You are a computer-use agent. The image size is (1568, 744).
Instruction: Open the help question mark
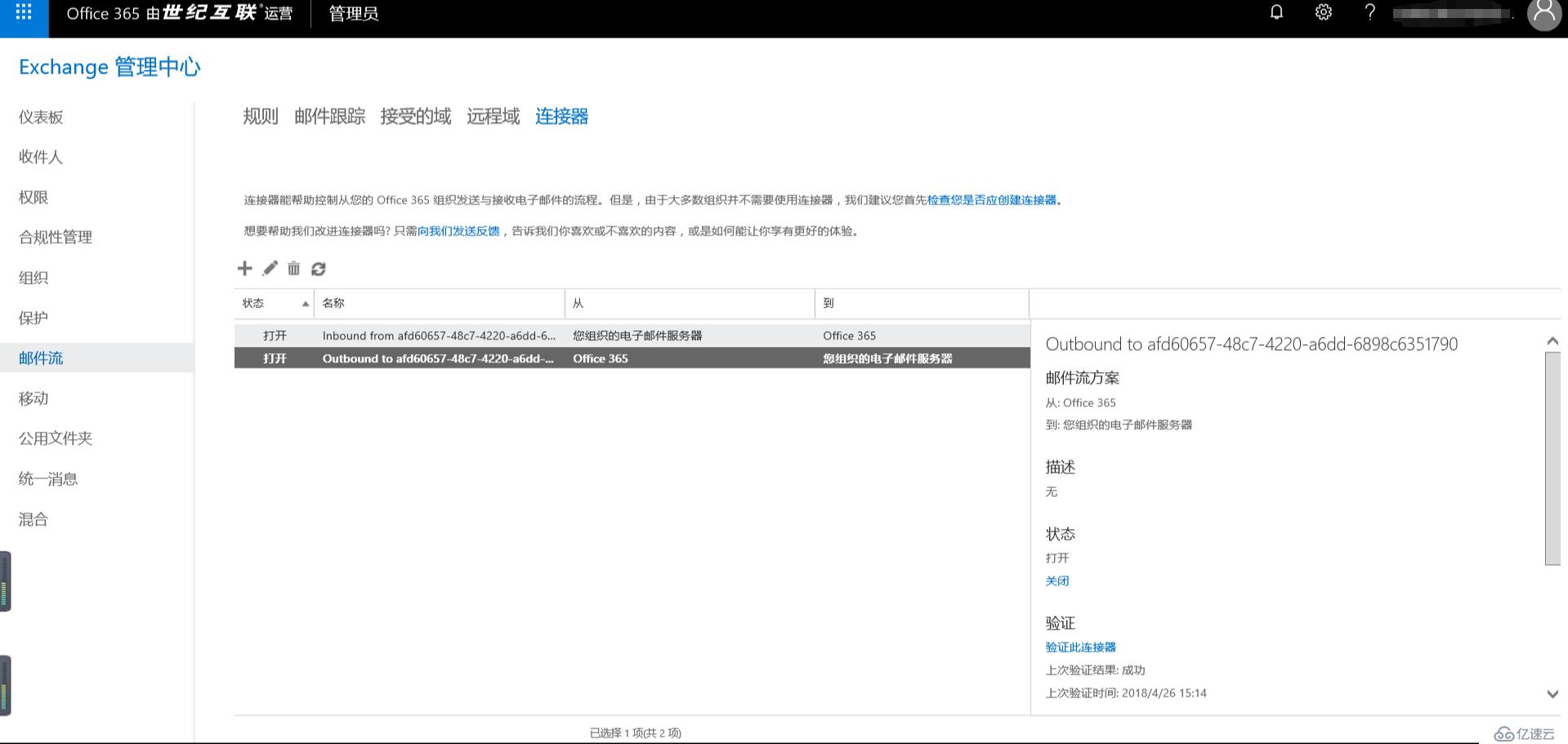point(1370,12)
